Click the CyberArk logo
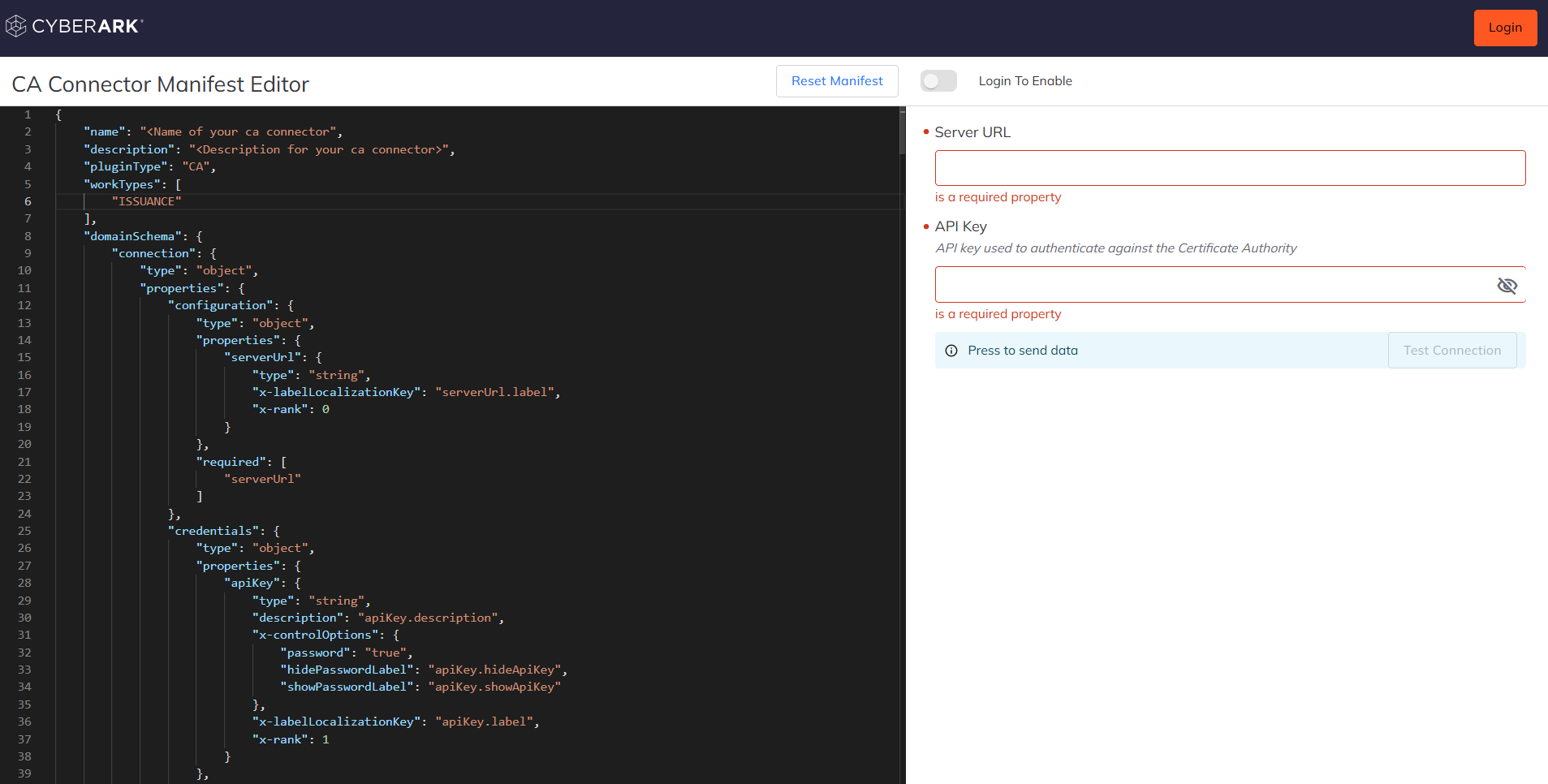Screen dimensions: 1548x784 click(74, 27)
